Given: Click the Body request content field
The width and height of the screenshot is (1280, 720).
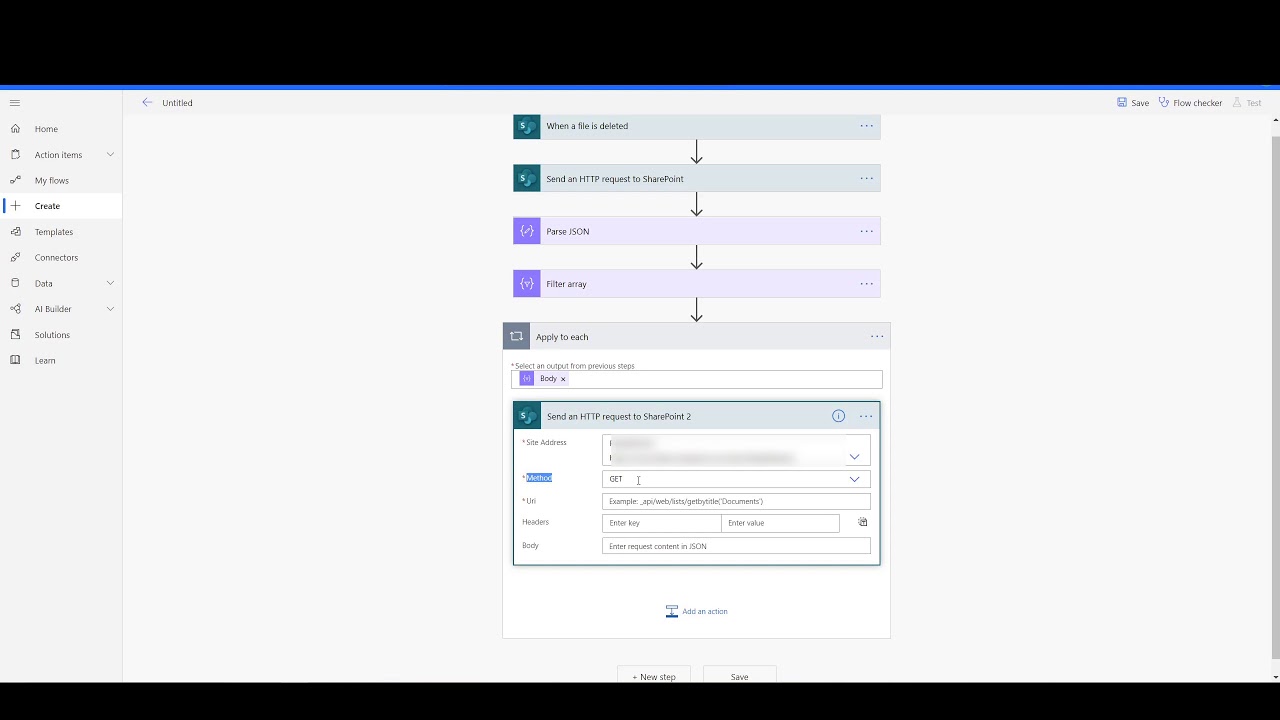Looking at the screenshot, I should (736, 546).
